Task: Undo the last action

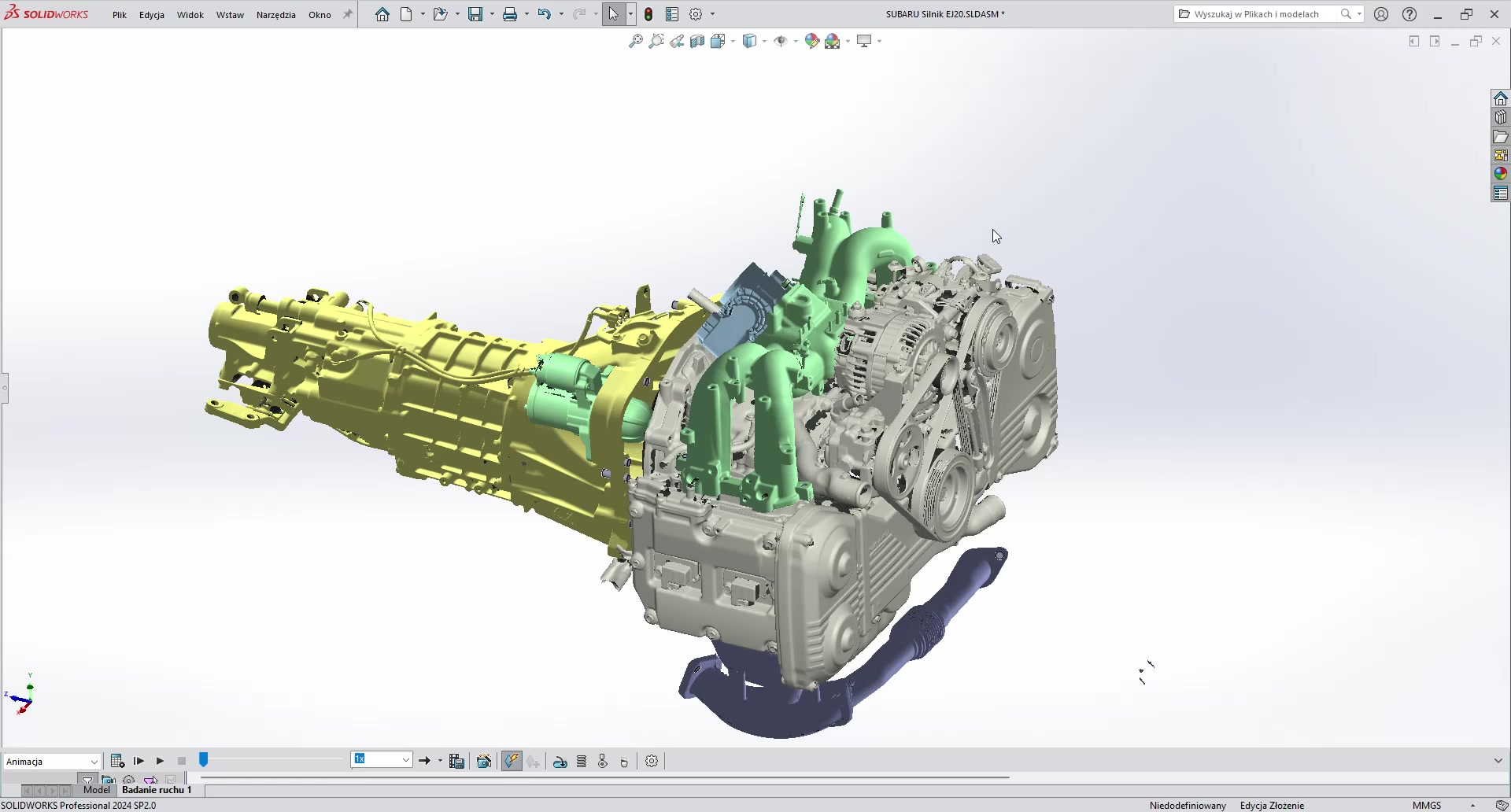Action: click(545, 14)
